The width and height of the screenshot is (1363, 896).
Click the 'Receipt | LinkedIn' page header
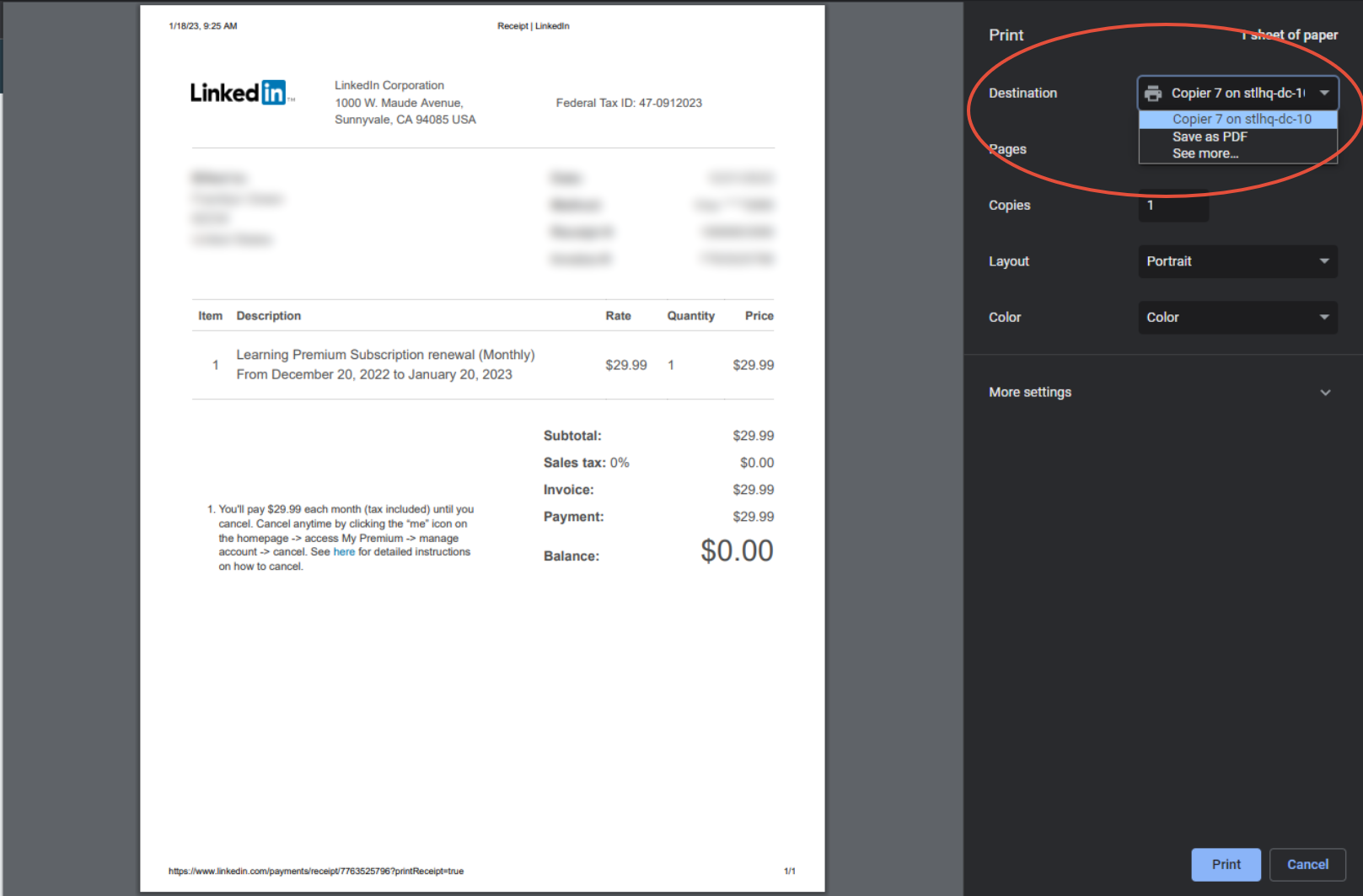[534, 26]
